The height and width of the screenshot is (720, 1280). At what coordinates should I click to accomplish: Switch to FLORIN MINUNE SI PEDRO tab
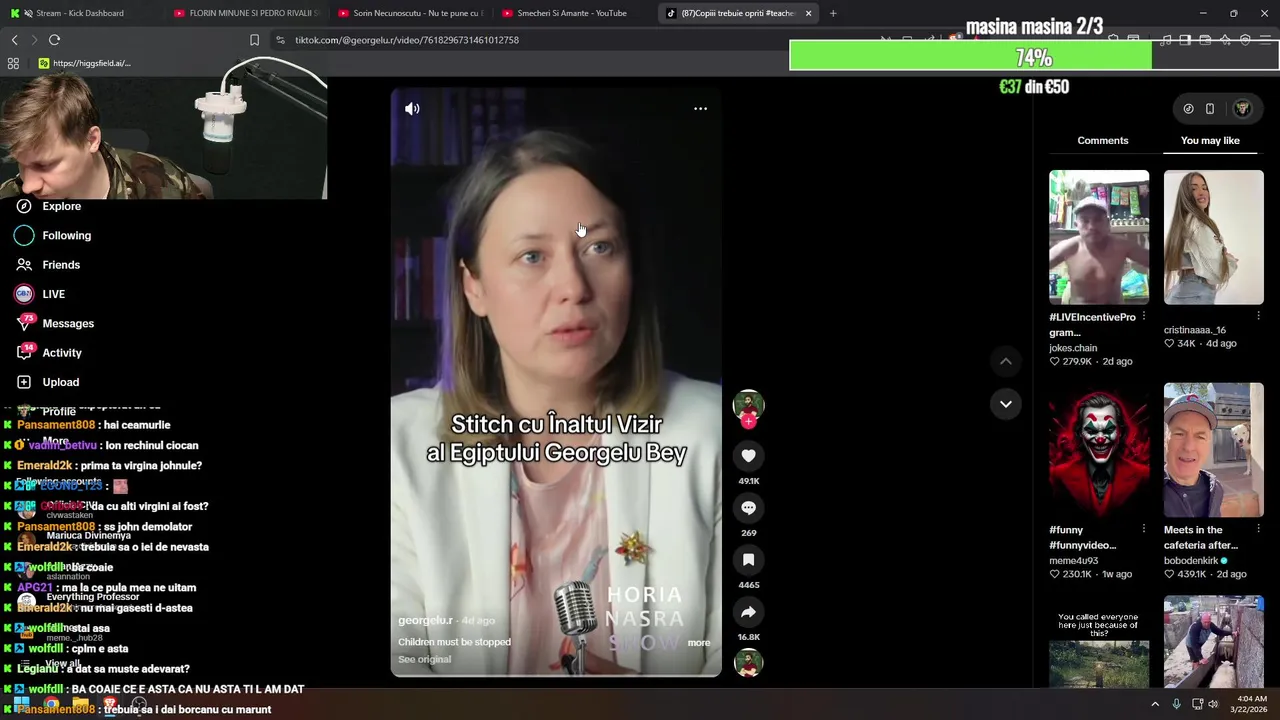point(246,13)
